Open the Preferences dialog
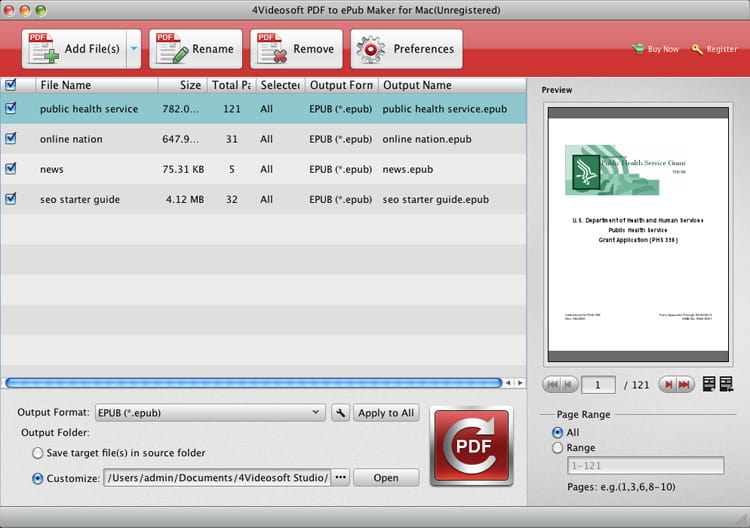750x528 pixels. tap(406, 49)
